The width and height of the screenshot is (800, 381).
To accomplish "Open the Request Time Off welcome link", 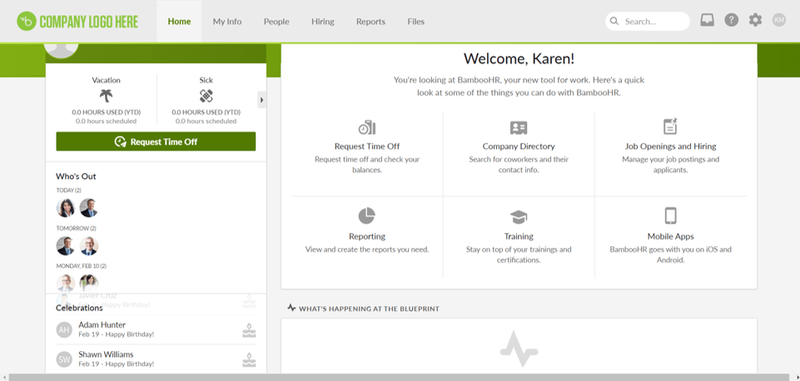I will [367, 146].
